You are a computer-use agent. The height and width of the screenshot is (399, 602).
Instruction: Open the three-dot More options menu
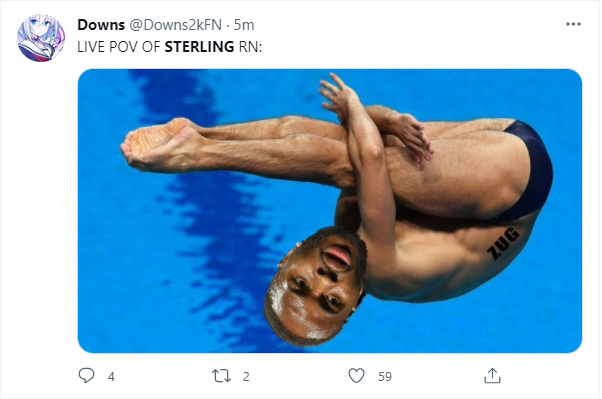point(573,24)
